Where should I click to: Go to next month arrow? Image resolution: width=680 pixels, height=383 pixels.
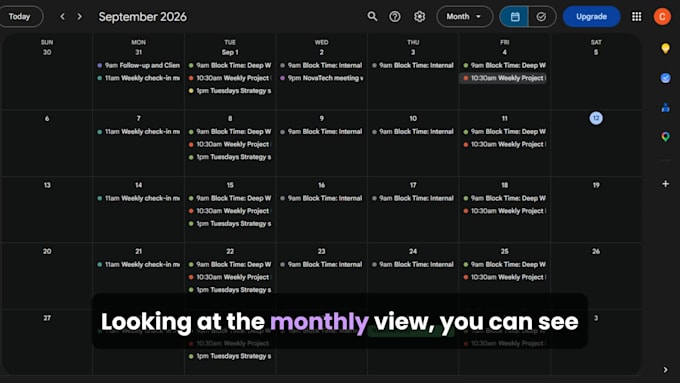click(79, 16)
